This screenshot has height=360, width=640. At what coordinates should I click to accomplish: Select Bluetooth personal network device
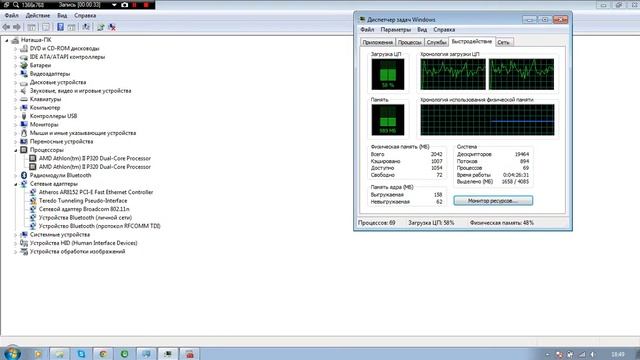pyautogui.click(x=85, y=218)
